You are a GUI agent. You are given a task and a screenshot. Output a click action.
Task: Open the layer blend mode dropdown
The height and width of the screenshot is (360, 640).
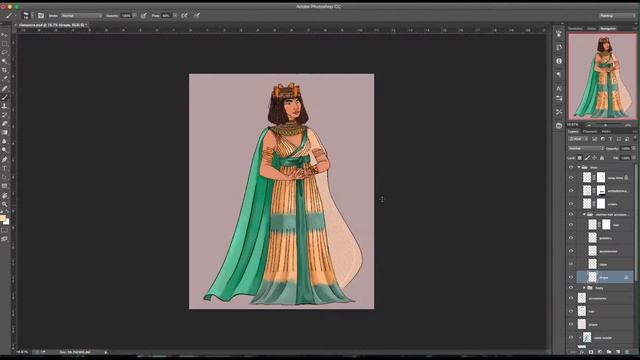[x=586, y=149]
